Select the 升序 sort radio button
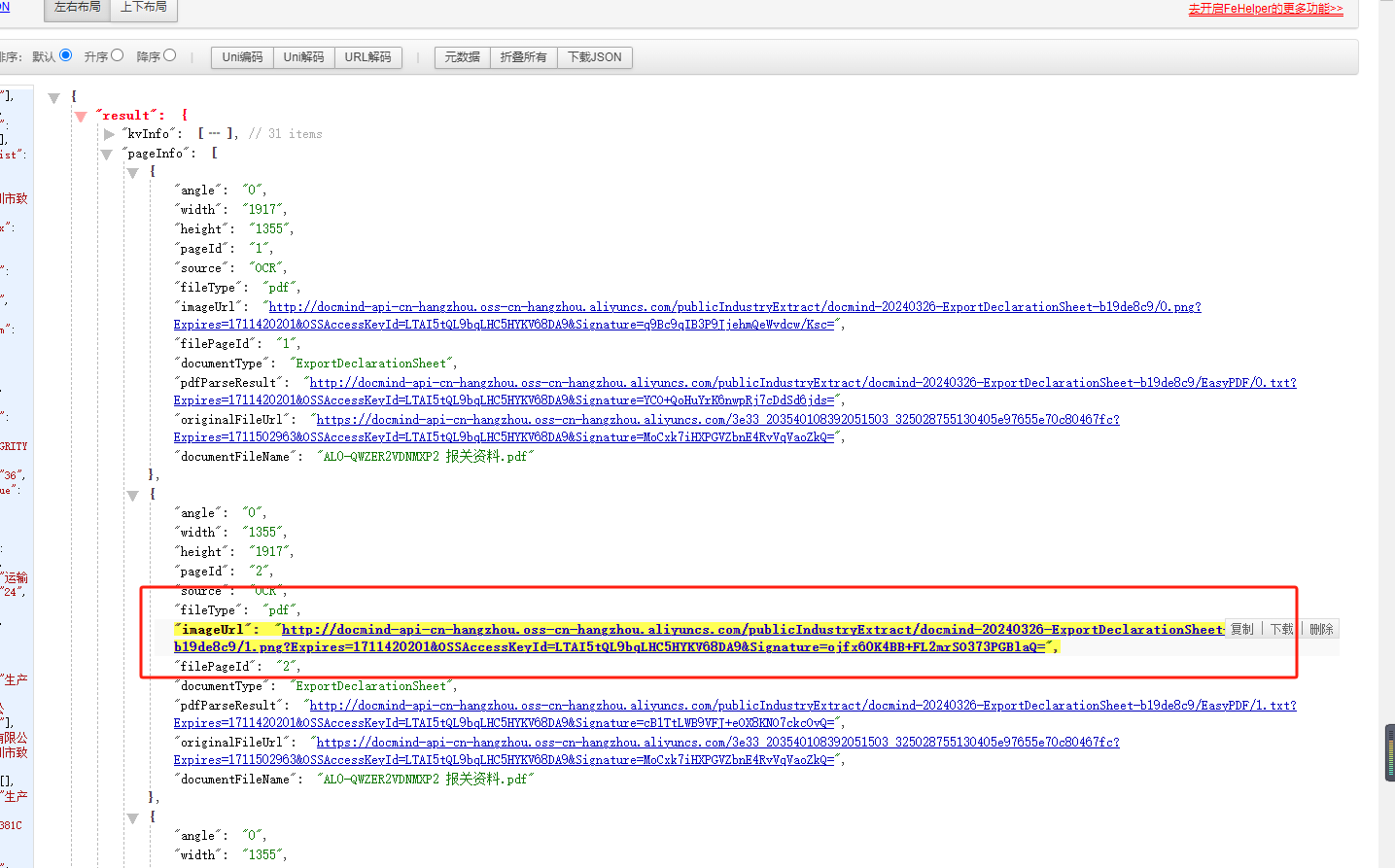The height and width of the screenshot is (868, 1395). pos(118,55)
